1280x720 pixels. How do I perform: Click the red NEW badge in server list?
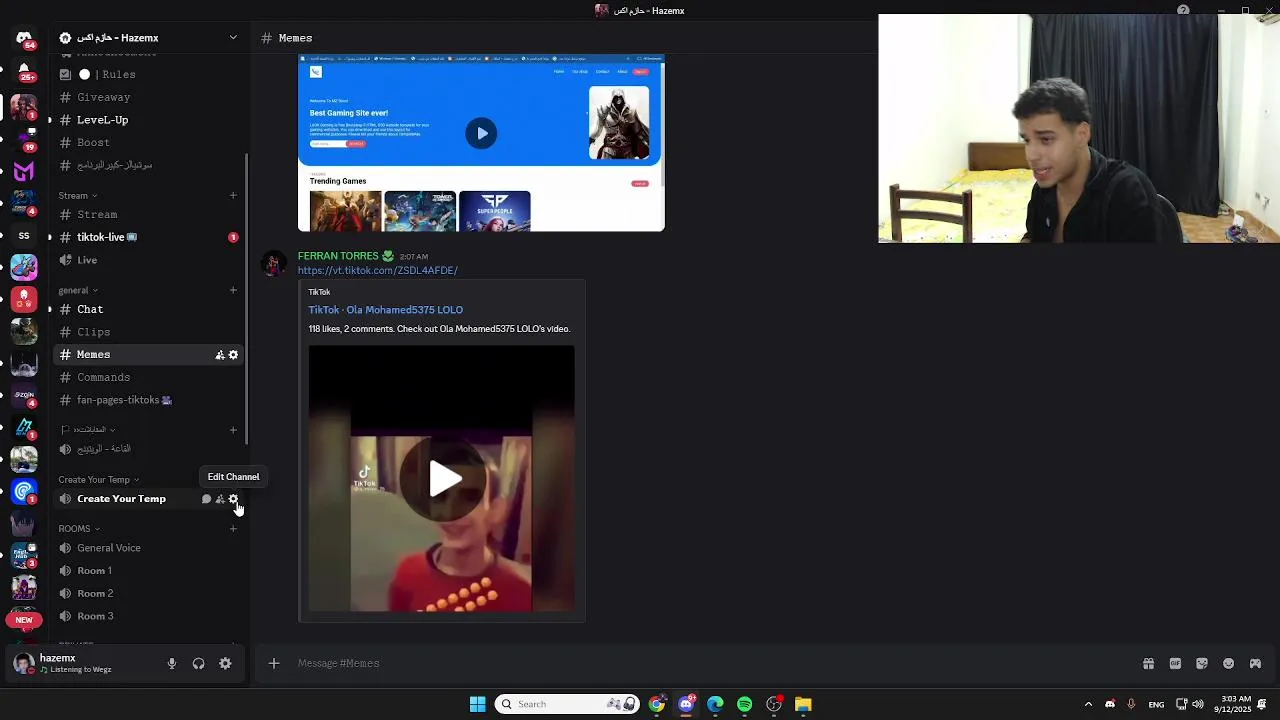24,620
